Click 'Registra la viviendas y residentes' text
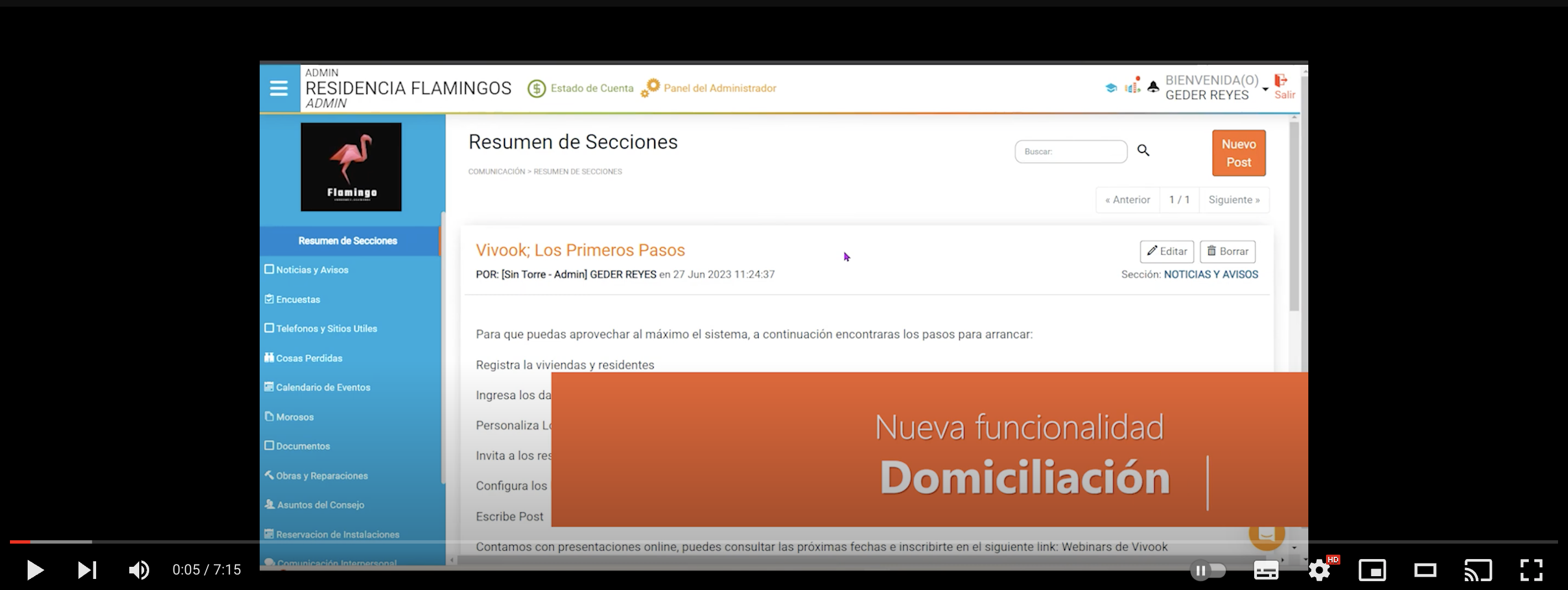The height and width of the screenshot is (590, 1568). [565, 365]
